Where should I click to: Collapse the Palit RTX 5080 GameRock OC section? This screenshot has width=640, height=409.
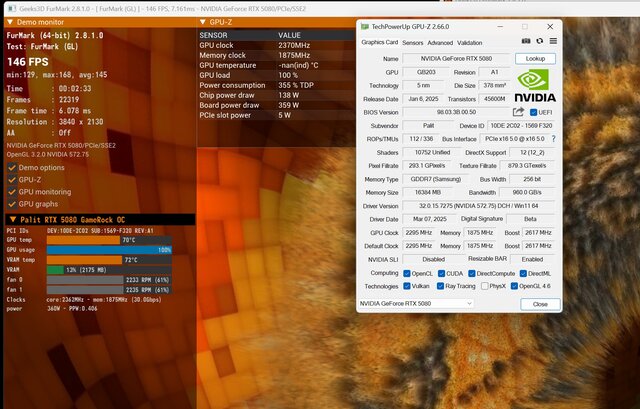coord(8,217)
